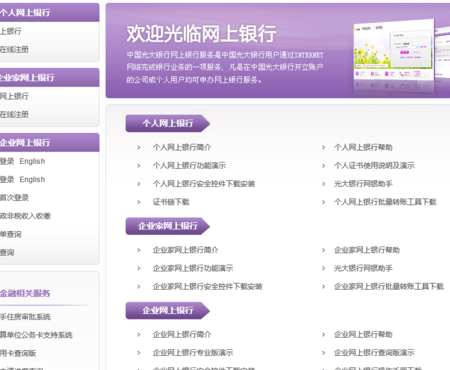Open 企业网上银行查询版演示 link

pyautogui.click(x=374, y=353)
